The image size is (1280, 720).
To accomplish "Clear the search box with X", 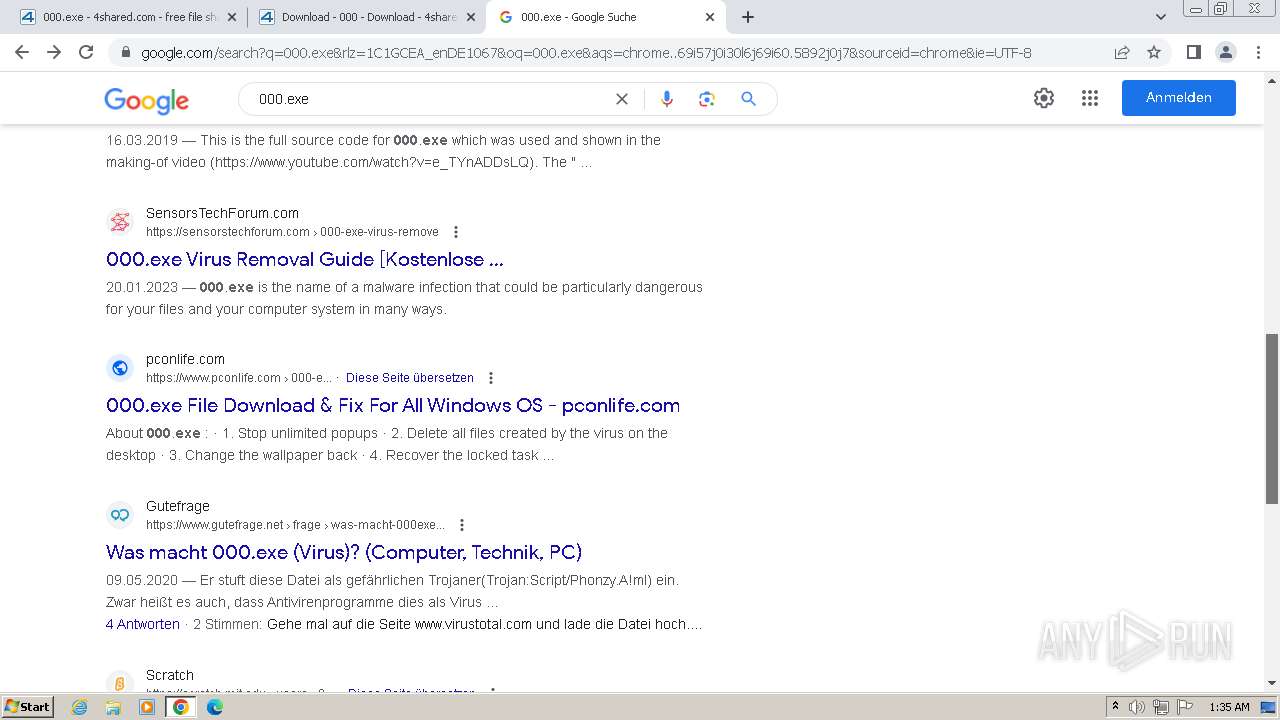I will (x=622, y=99).
